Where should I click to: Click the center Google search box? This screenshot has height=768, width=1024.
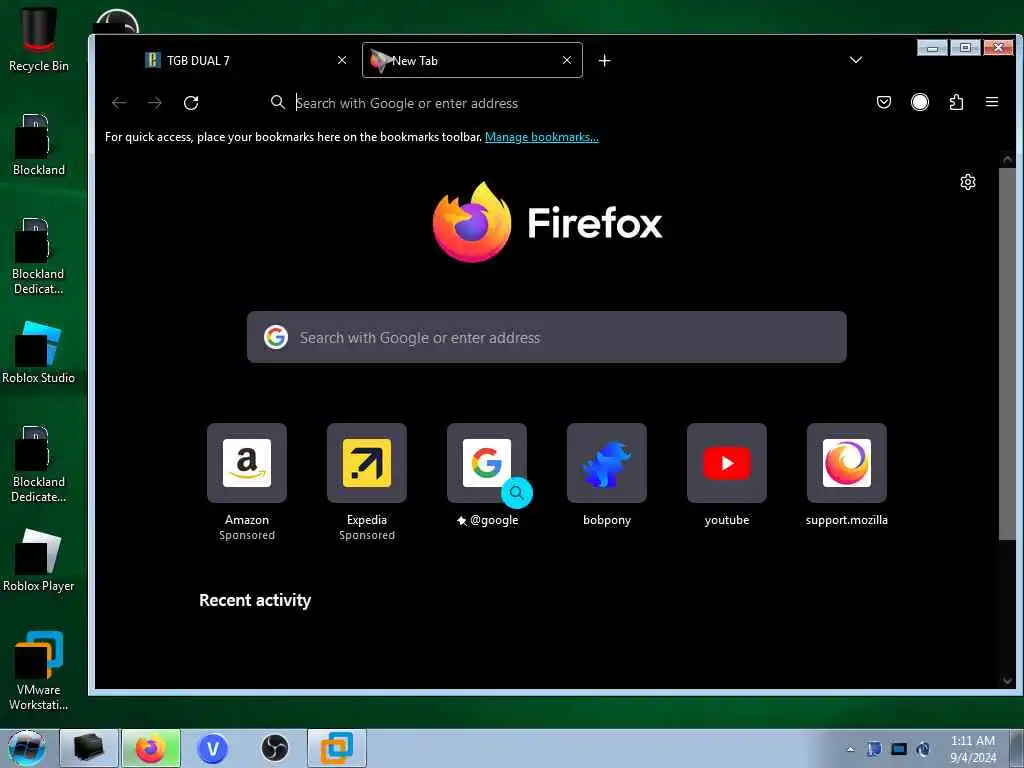click(x=547, y=337)
